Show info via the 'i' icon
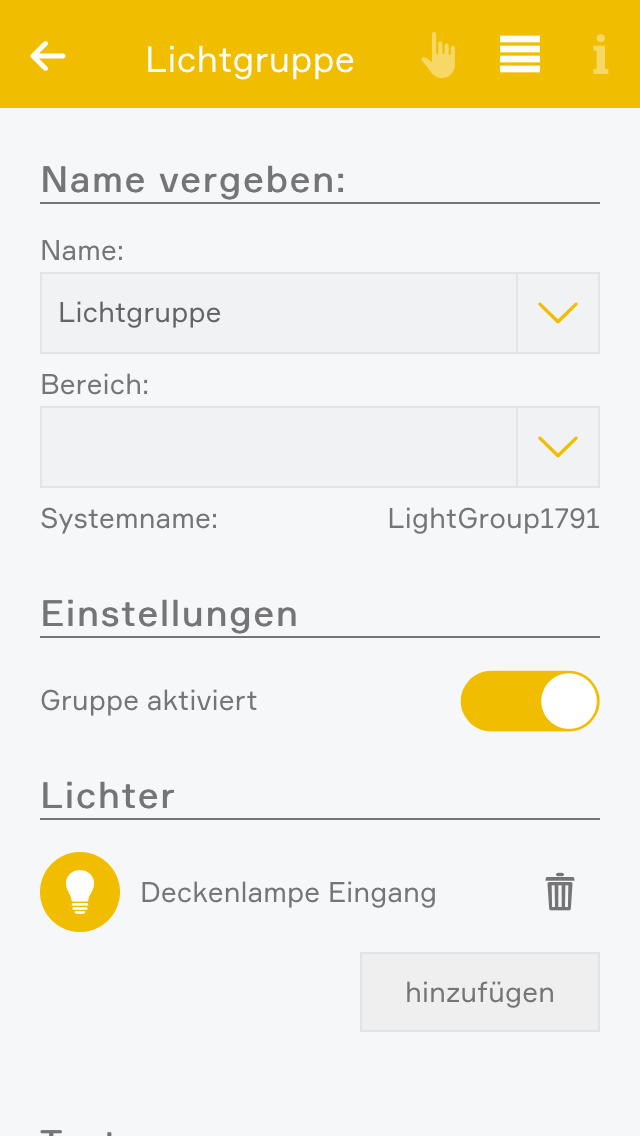 click(x=600, y=56)
